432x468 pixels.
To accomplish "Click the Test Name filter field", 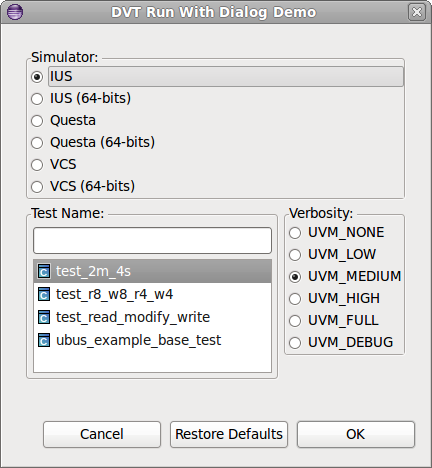I will 152,240.
